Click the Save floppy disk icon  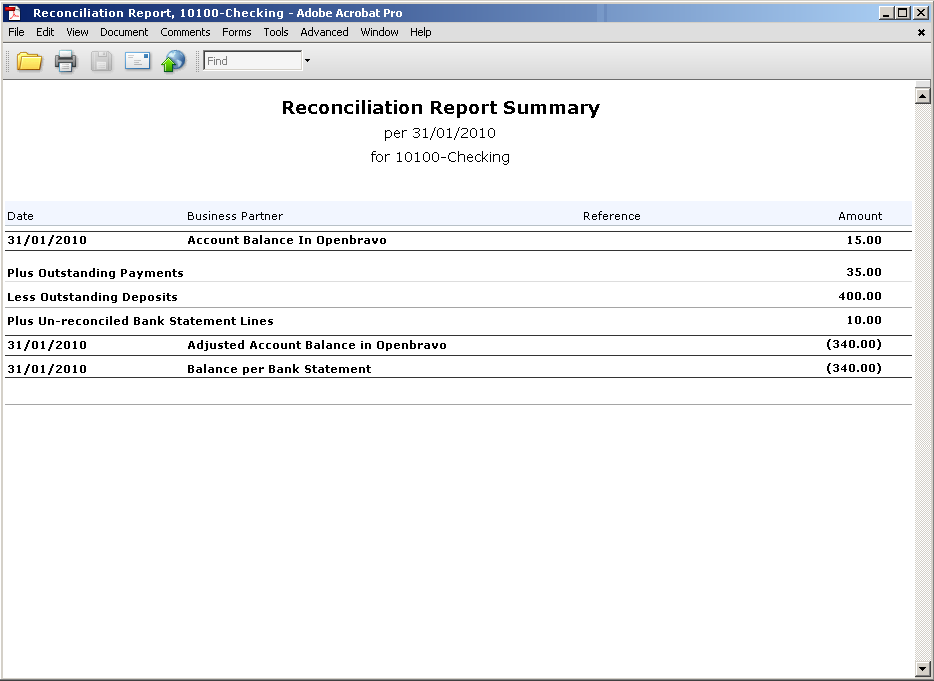[101, 61]
